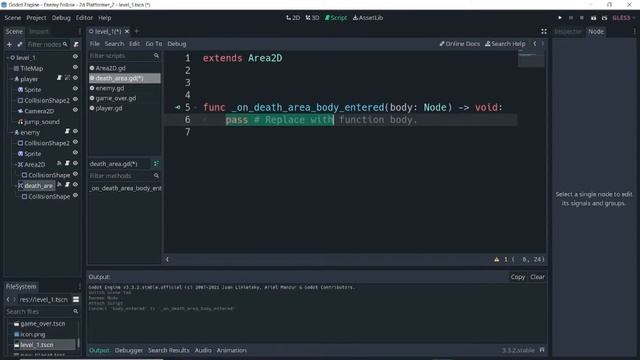
Task: Collapse the death_area node children
Action: tap(16, 186)
